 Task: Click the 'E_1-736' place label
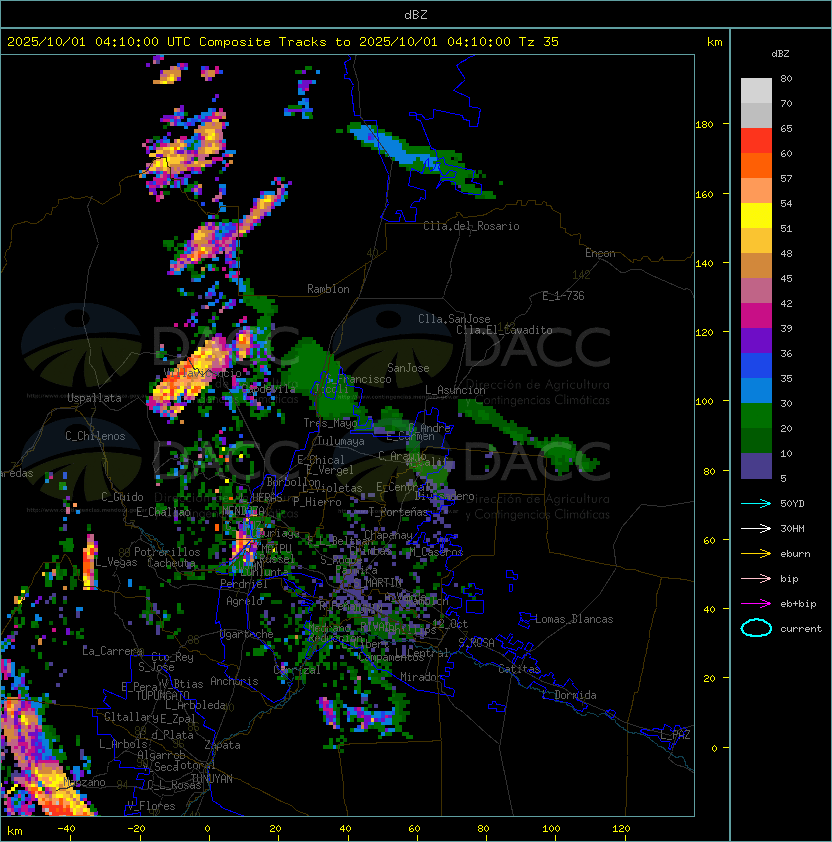click(x=563, y=296)
